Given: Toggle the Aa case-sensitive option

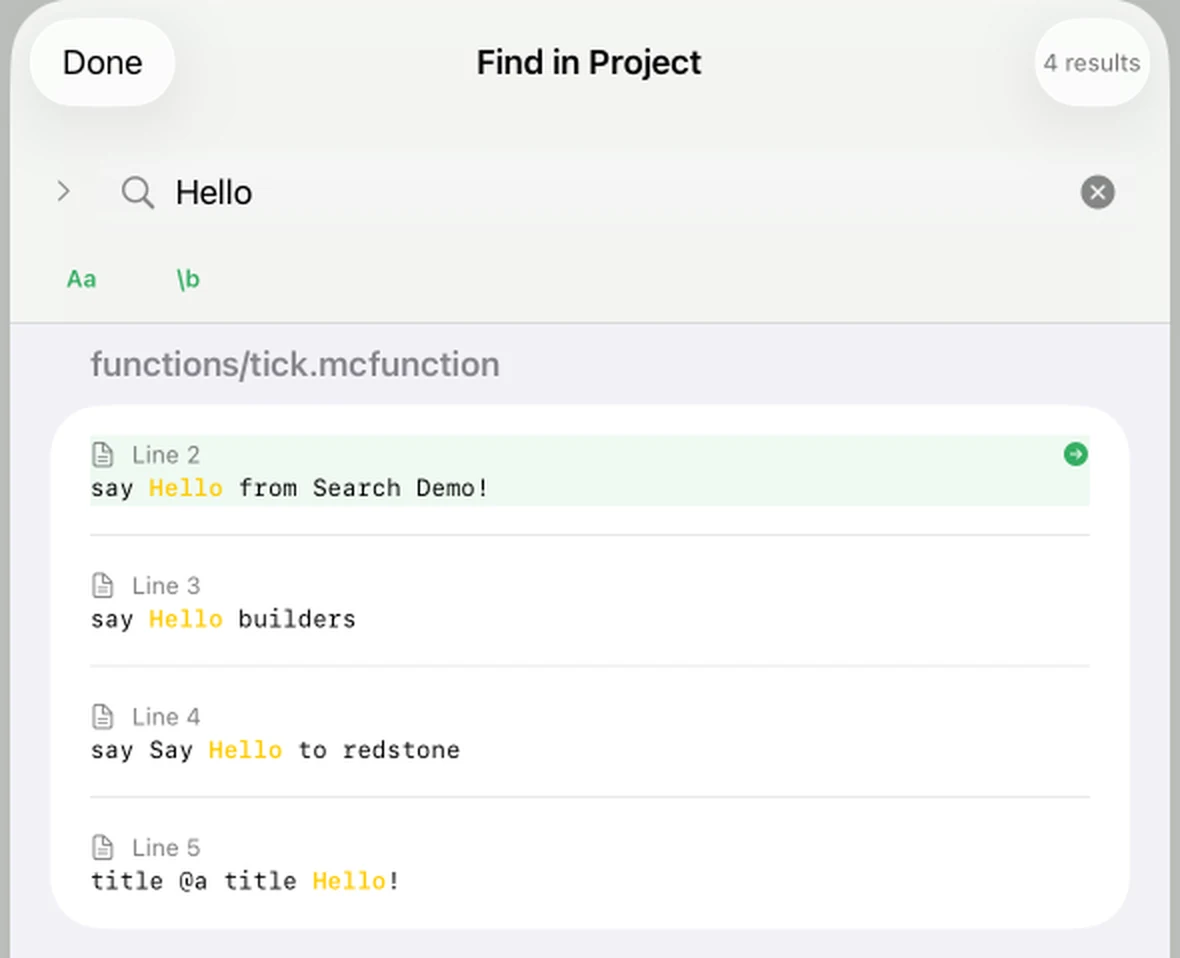Looking at the screenshot, I should coord(81,279).
